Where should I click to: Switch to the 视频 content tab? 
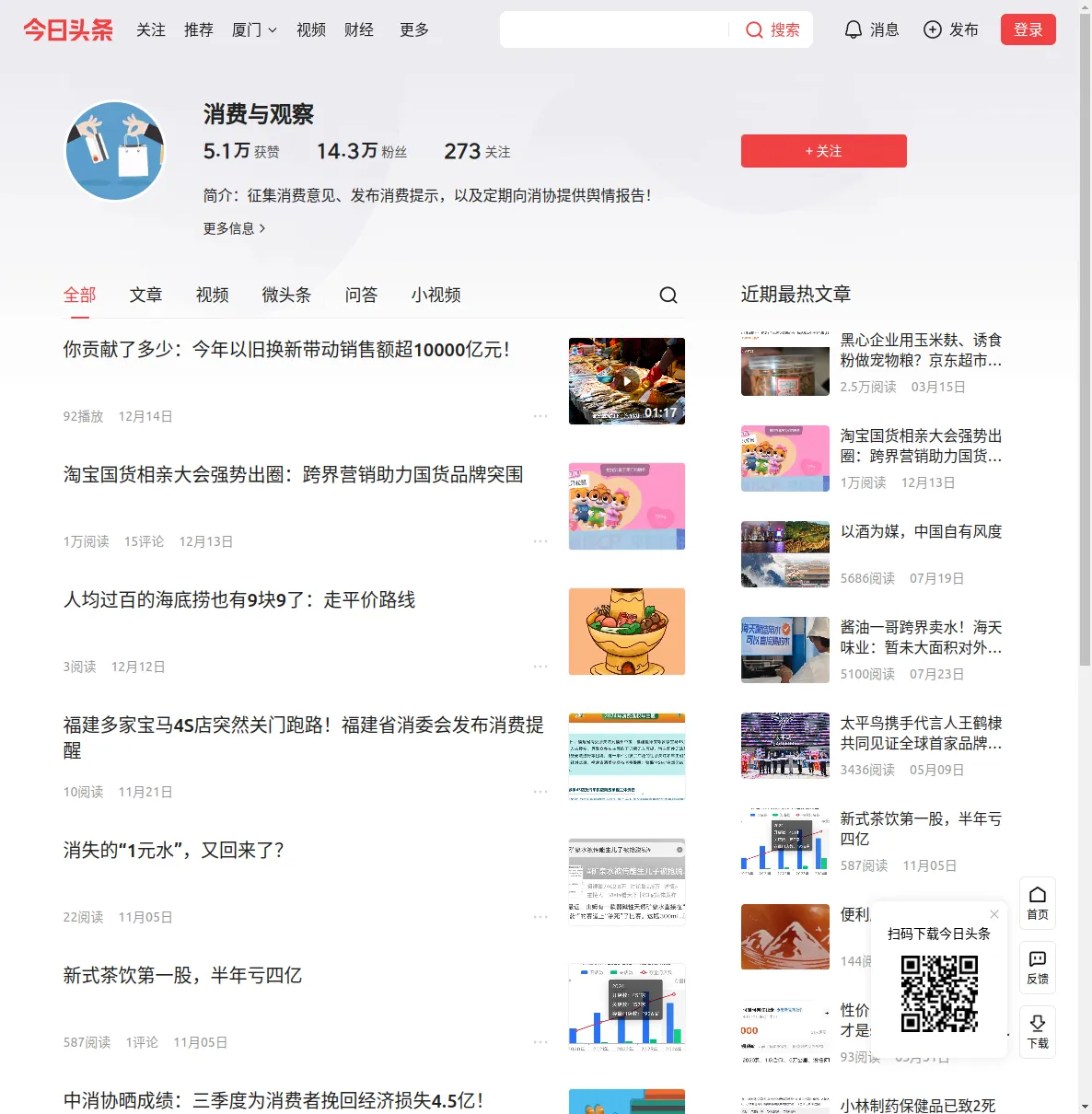coord(213,295)
